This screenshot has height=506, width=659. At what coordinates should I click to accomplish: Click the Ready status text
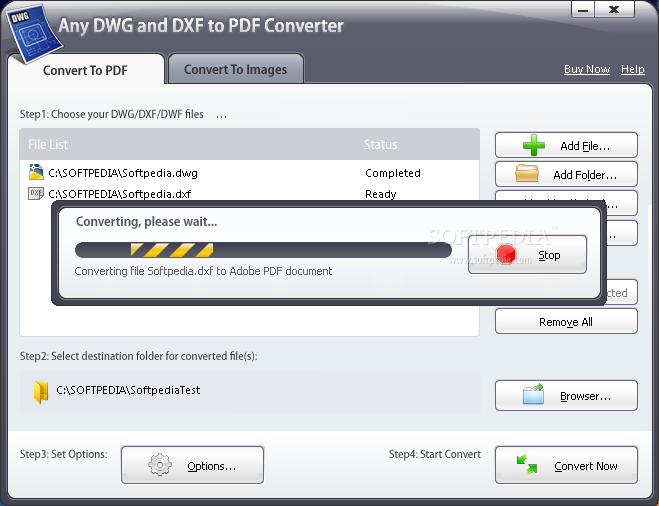[x=380, y=194]
